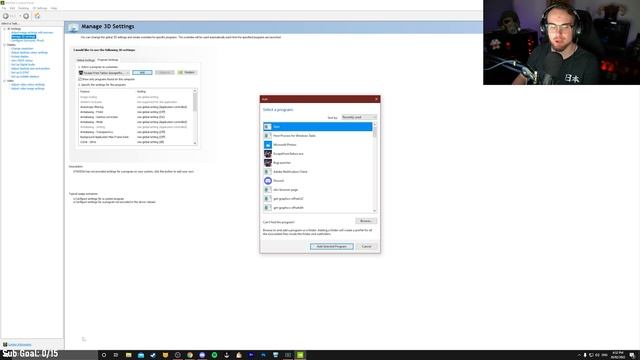
Task: Click the EscapeFromTarkov.exe icon in list
Action: coord(268,153)
